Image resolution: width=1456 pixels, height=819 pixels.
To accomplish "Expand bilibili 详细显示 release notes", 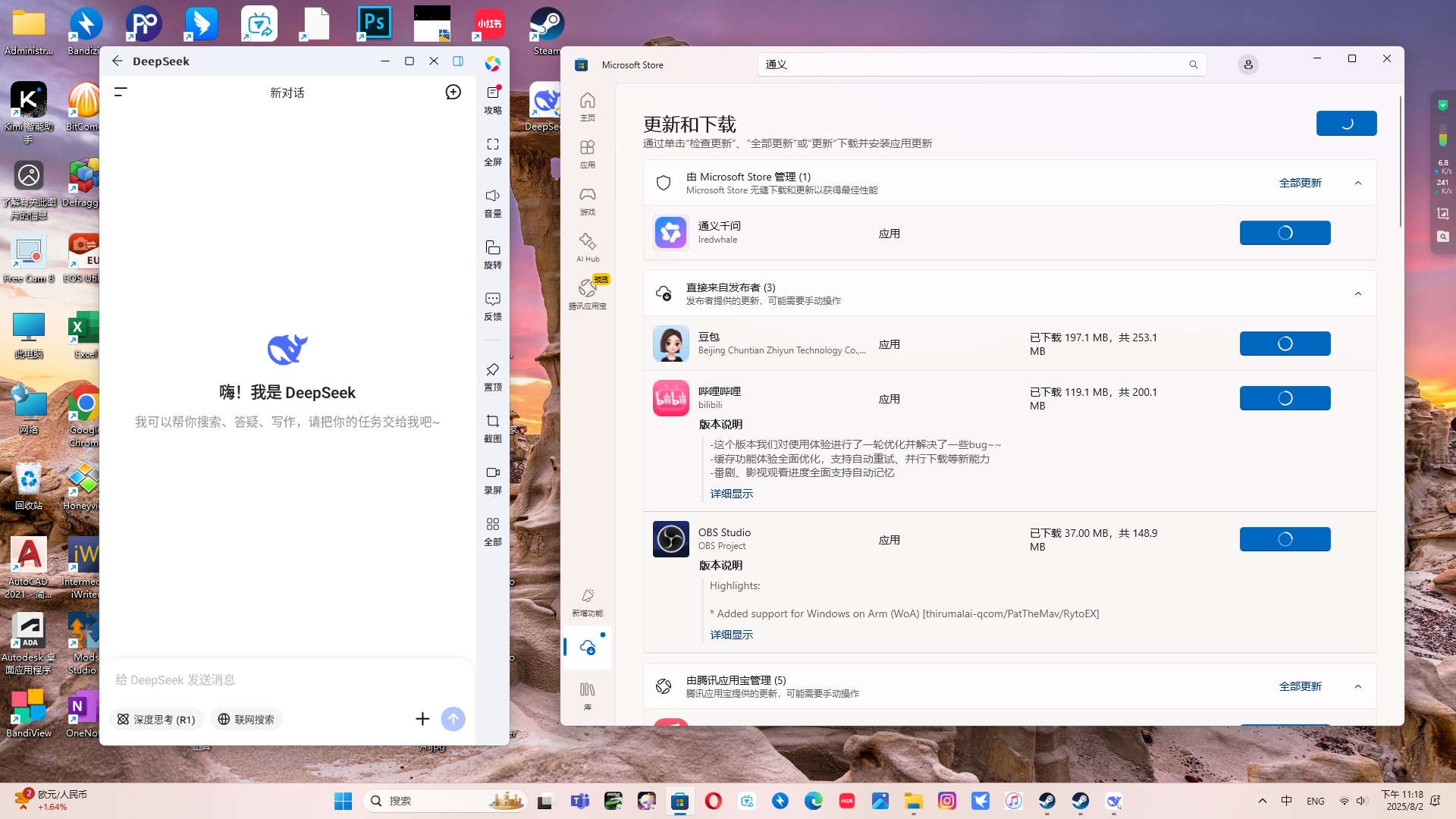I will (x=731, y=494).
